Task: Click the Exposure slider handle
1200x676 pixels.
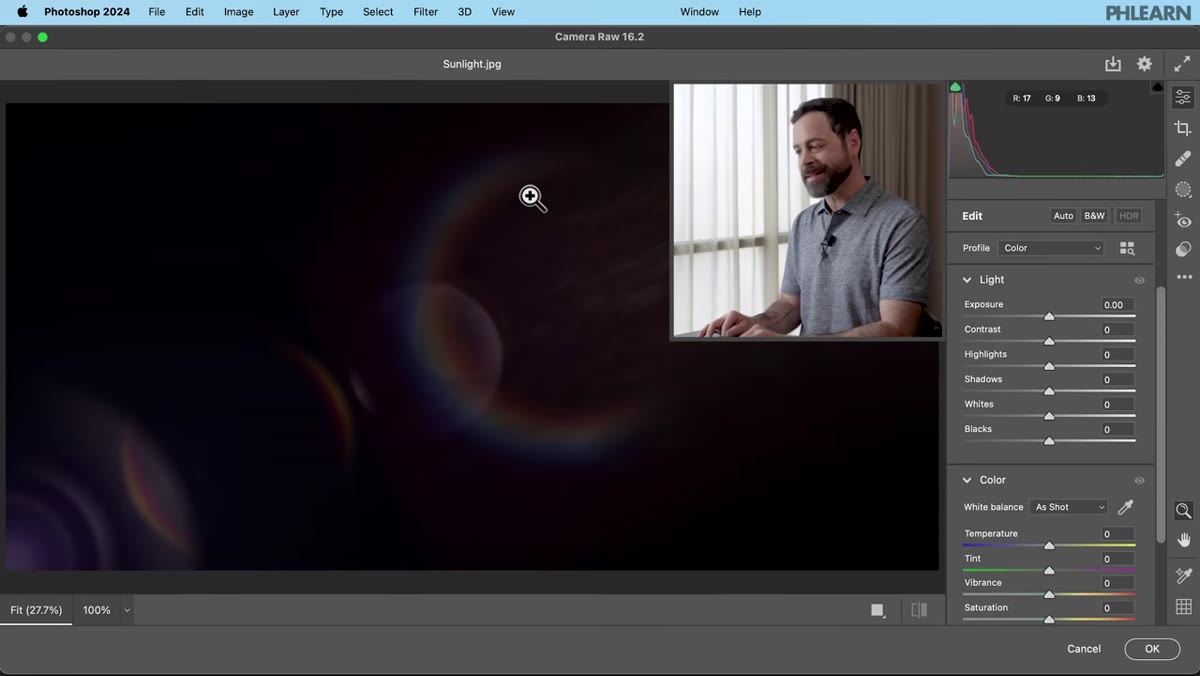Action: point(1049,316)
